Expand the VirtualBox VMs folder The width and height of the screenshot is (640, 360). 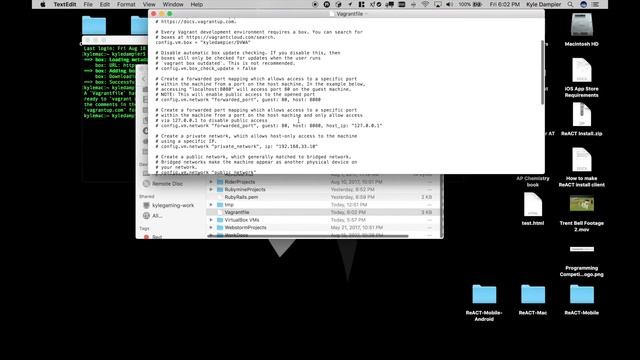click(x=211, y=220)
